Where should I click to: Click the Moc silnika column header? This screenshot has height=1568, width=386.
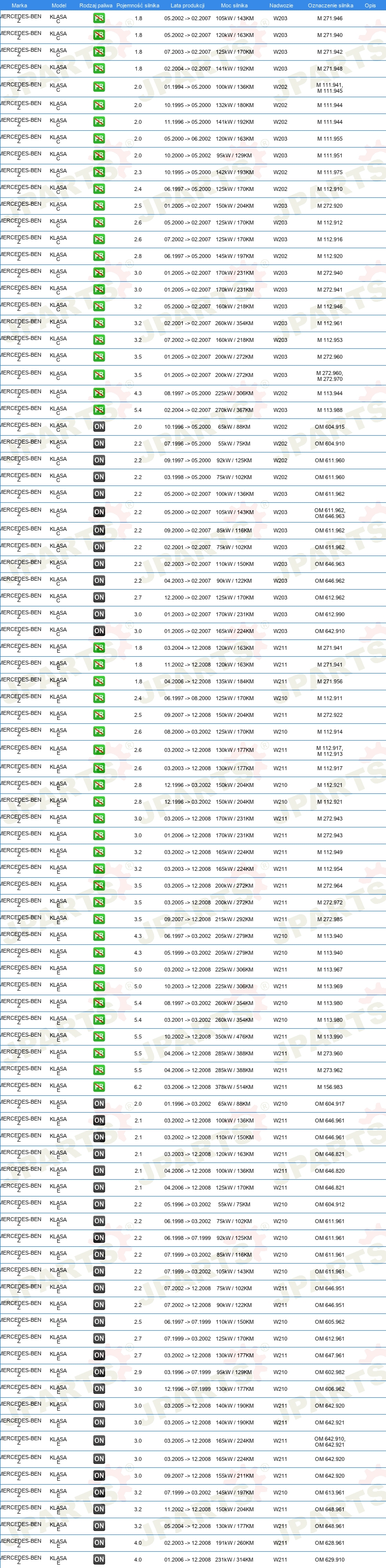(x=234, y=5)
